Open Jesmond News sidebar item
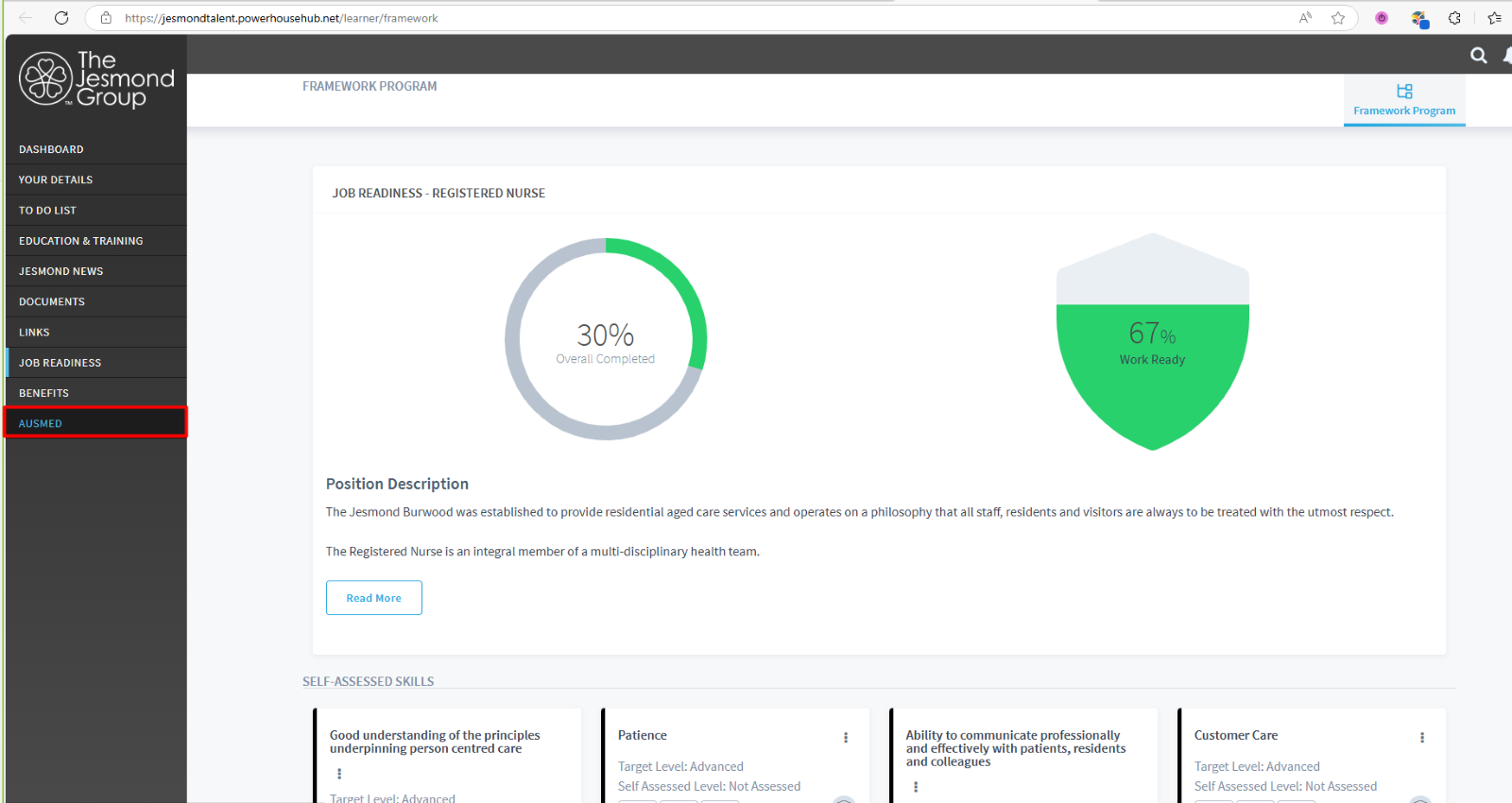The height and width of the screenshot is (803, 1512). [x=95, y=271]
